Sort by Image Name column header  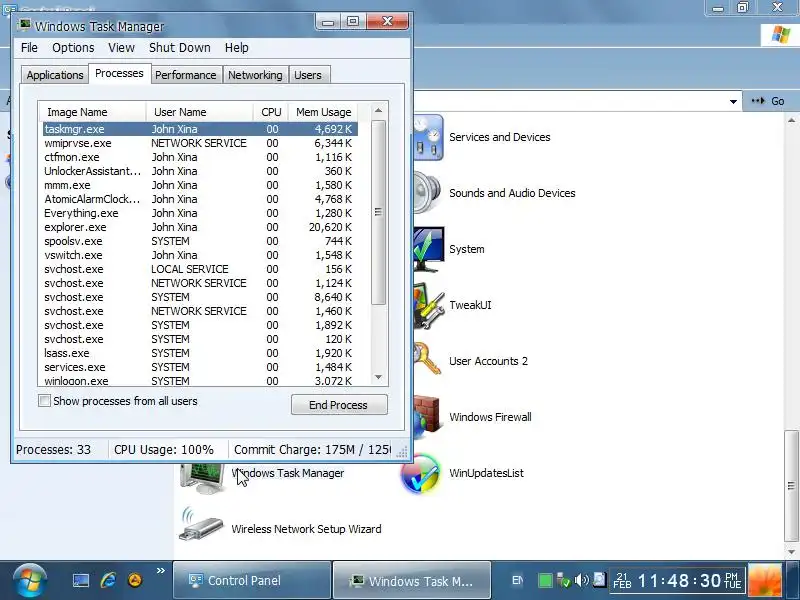tap(93, 112)
